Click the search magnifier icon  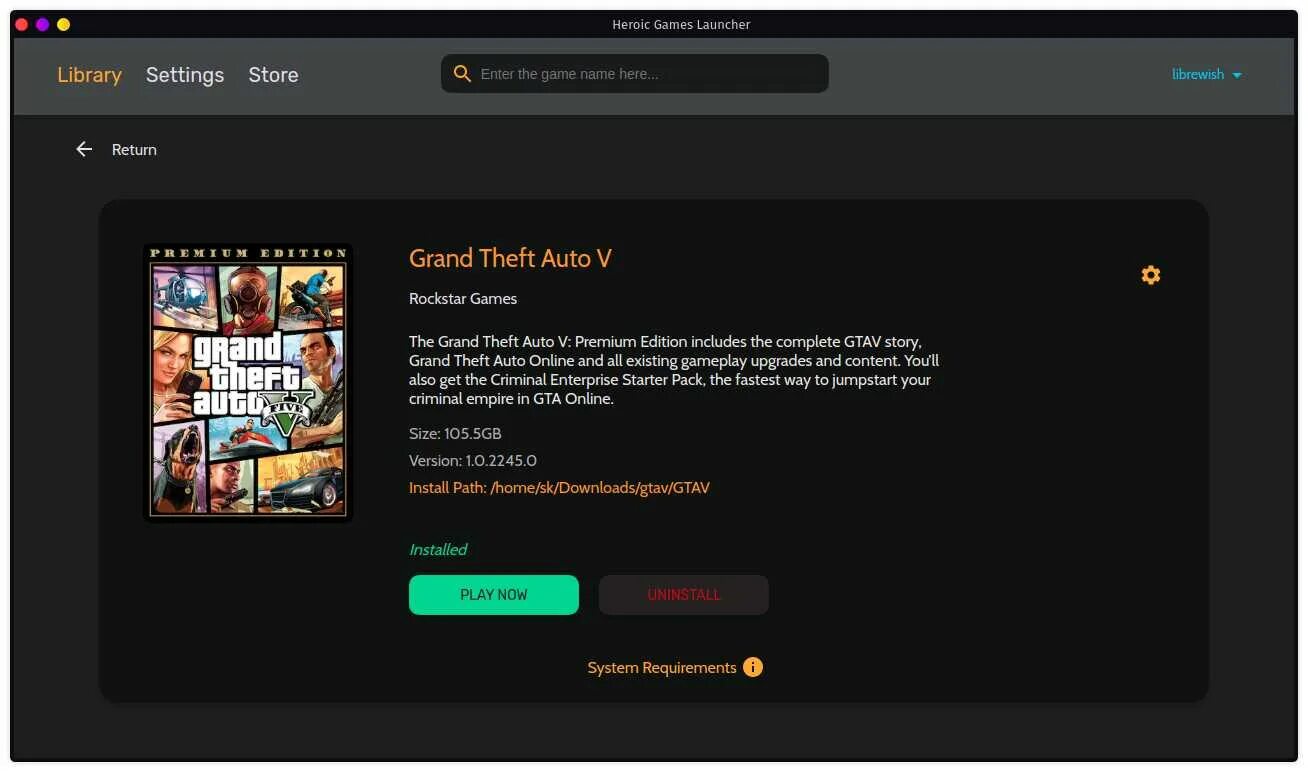(x=462, y=74)
